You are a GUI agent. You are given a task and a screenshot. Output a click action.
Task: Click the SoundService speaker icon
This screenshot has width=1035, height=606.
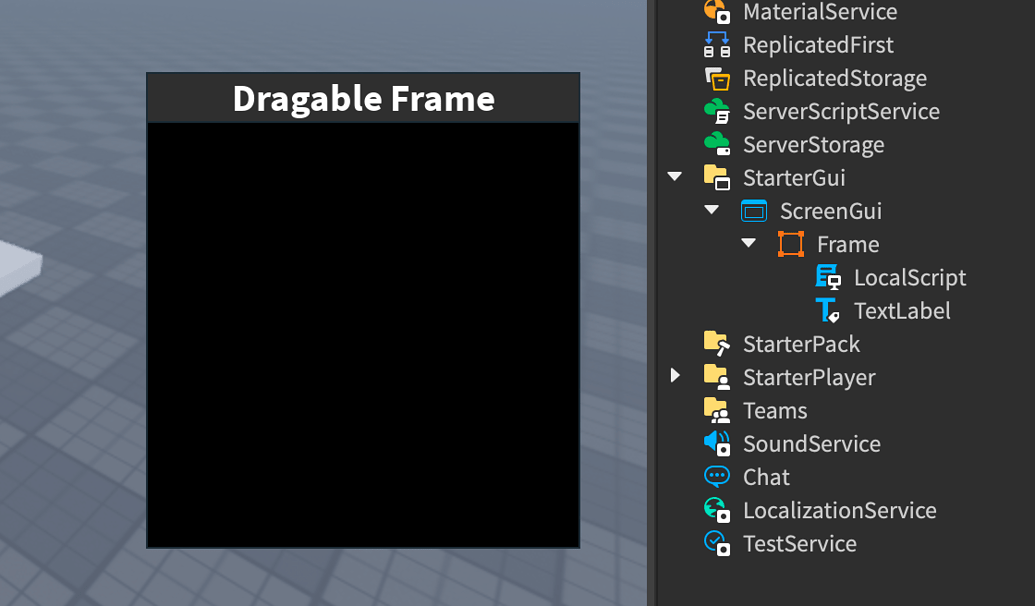[x=717, y=443]
